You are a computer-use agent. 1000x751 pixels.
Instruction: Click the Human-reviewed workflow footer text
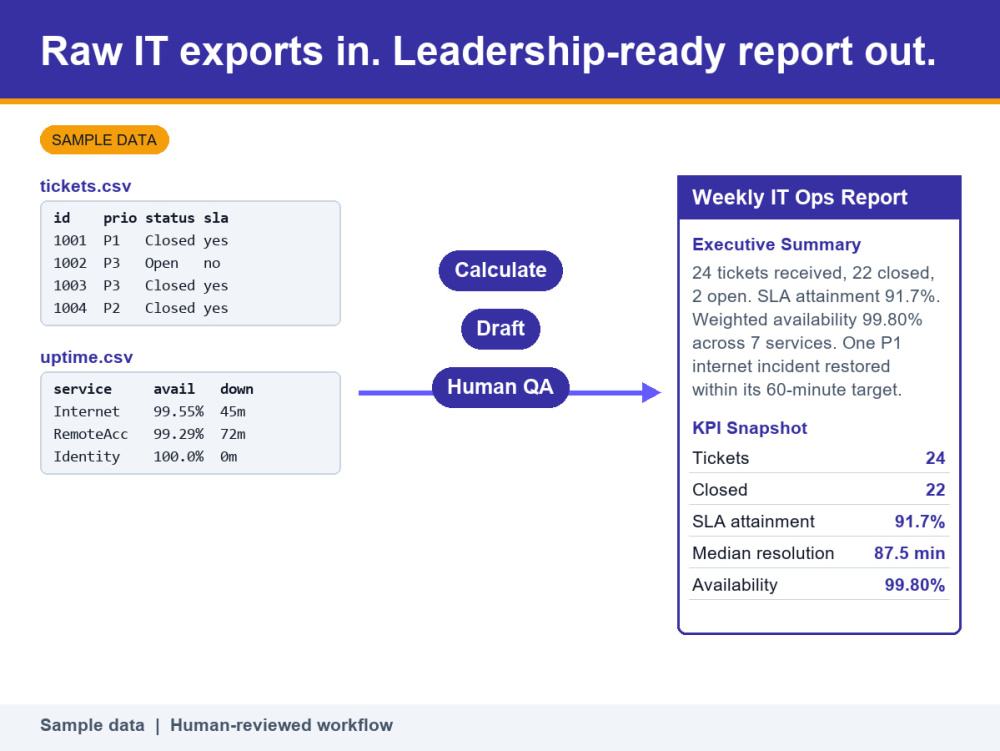point(281,725)
